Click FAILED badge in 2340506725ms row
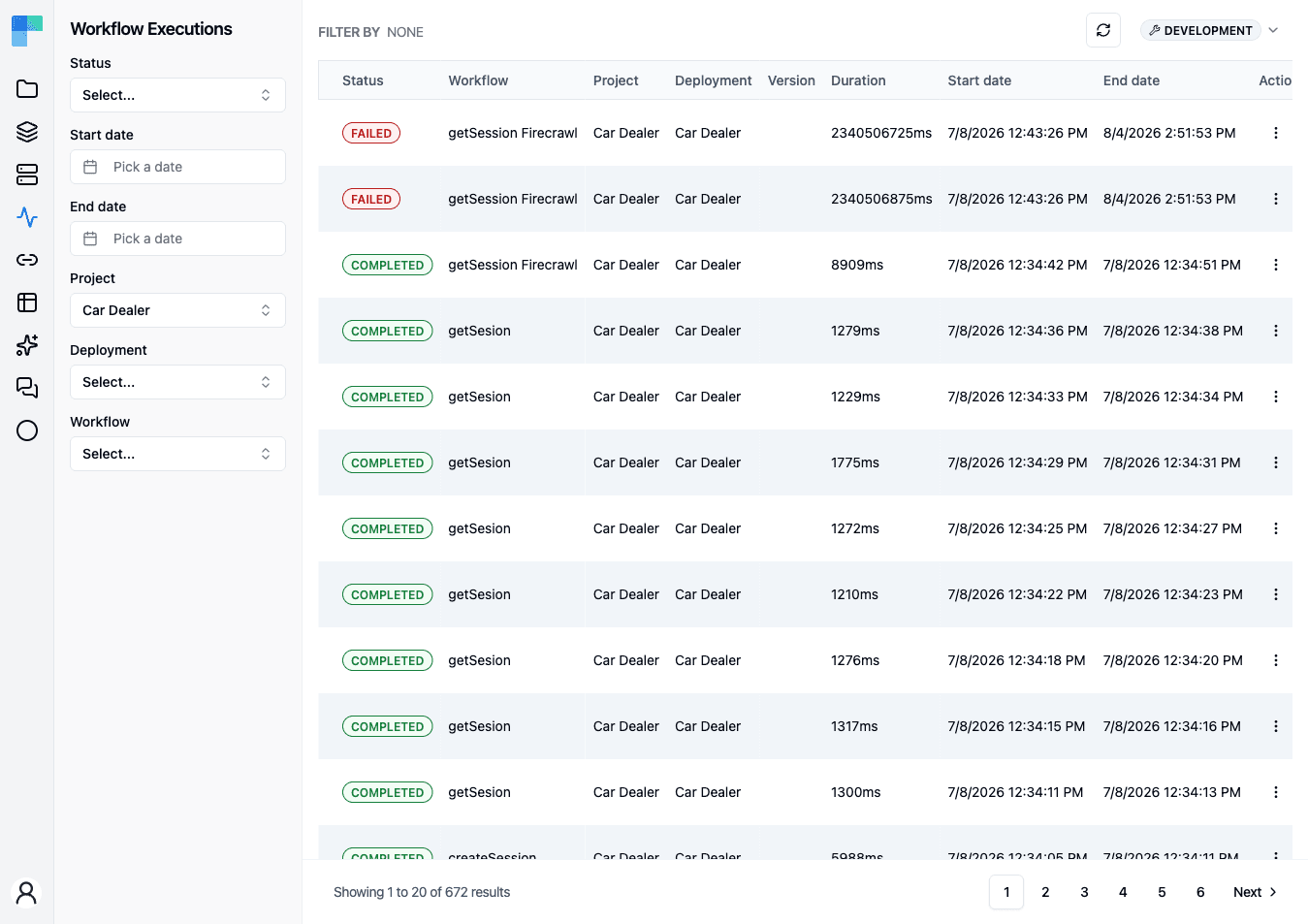1308x924 pixels. [371, 133]
